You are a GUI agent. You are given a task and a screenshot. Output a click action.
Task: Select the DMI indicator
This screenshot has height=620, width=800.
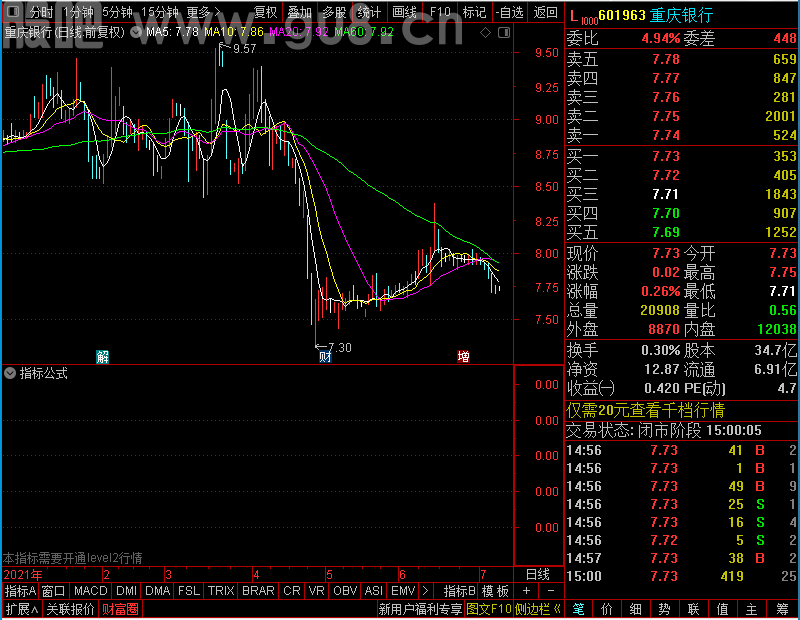126,591
